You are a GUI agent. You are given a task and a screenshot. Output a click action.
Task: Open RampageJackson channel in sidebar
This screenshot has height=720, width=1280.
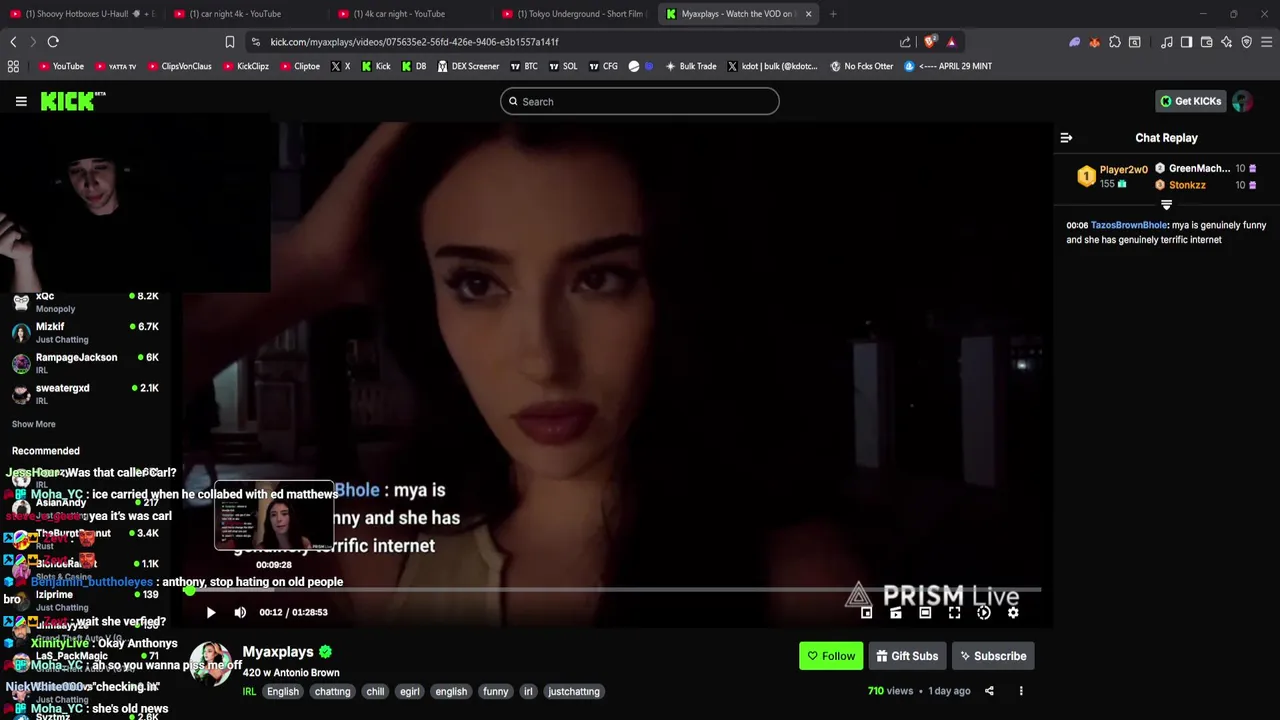pos(85,363)
